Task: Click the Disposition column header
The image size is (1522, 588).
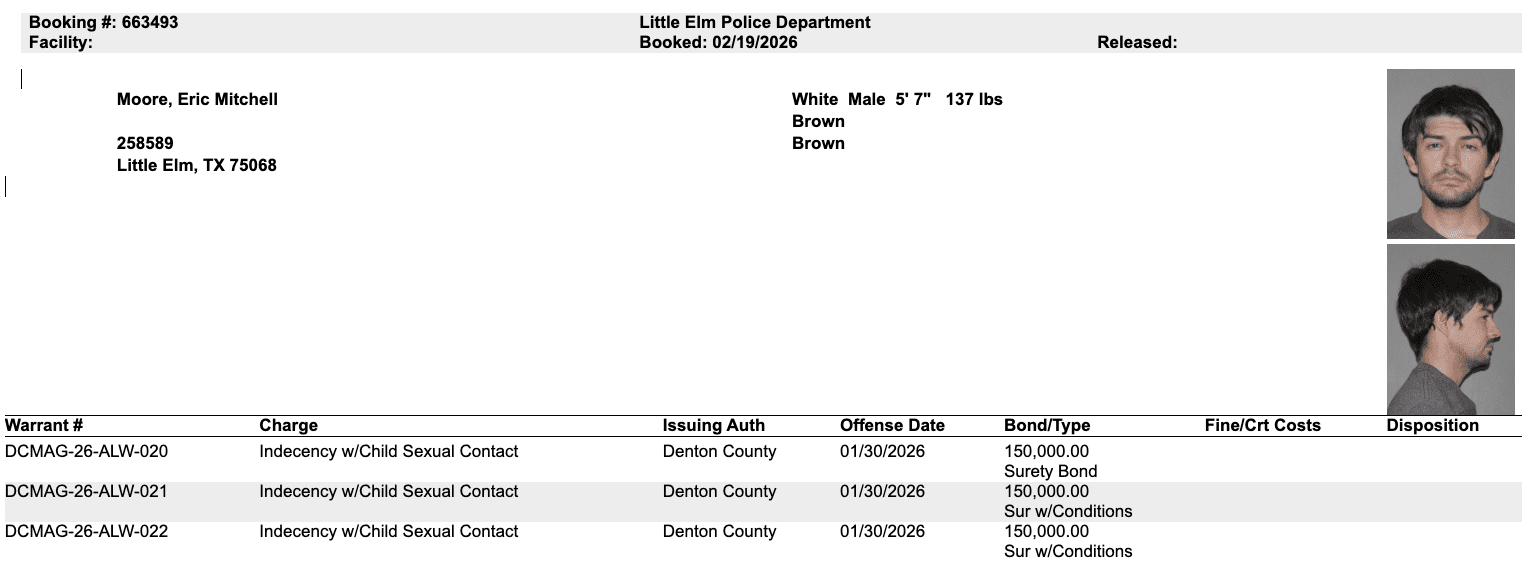Action: 1432,425
